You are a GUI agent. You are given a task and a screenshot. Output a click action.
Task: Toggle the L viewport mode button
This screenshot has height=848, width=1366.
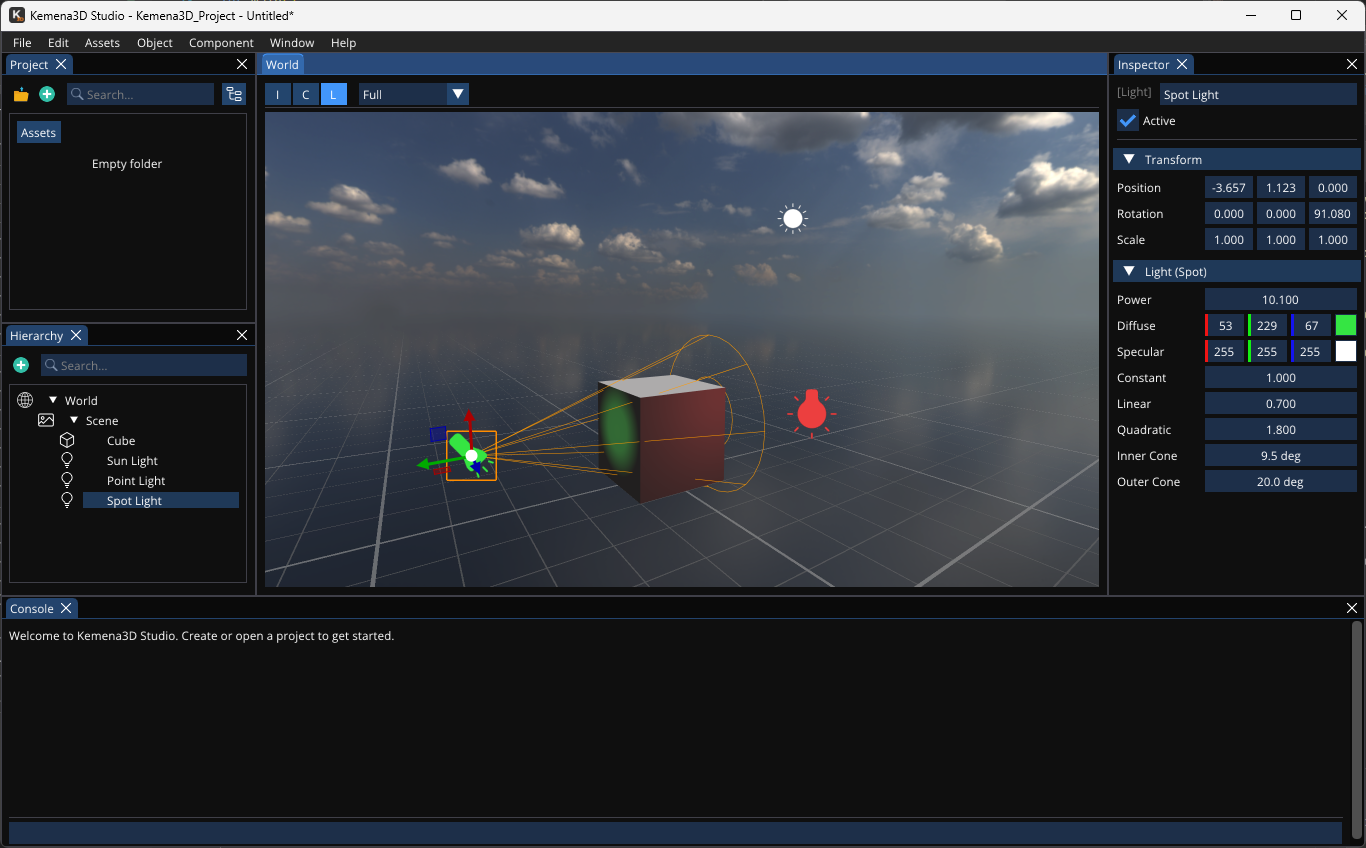(333, 95)
